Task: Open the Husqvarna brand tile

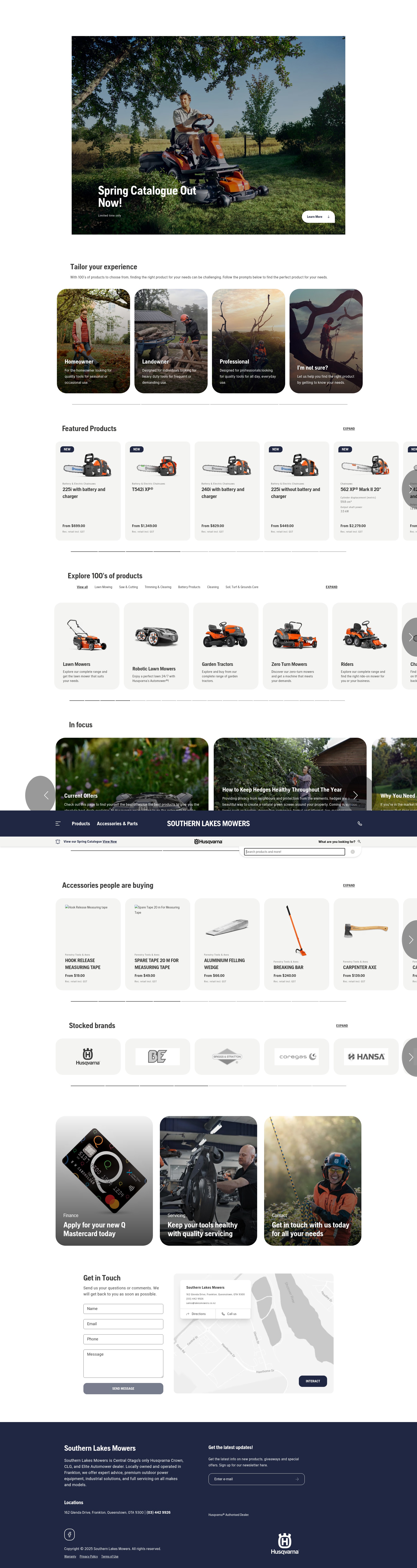Action: (88, 1057)
